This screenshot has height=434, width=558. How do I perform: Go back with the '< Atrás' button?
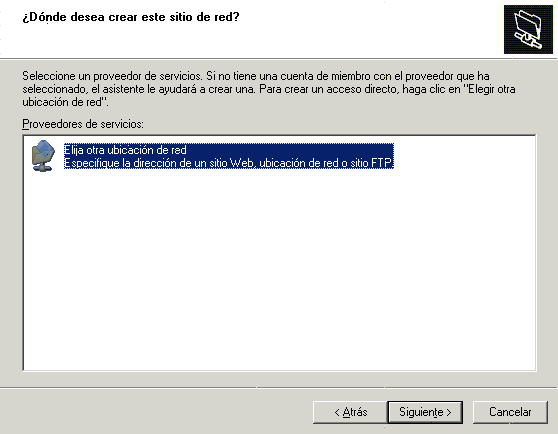coord(351,412)
